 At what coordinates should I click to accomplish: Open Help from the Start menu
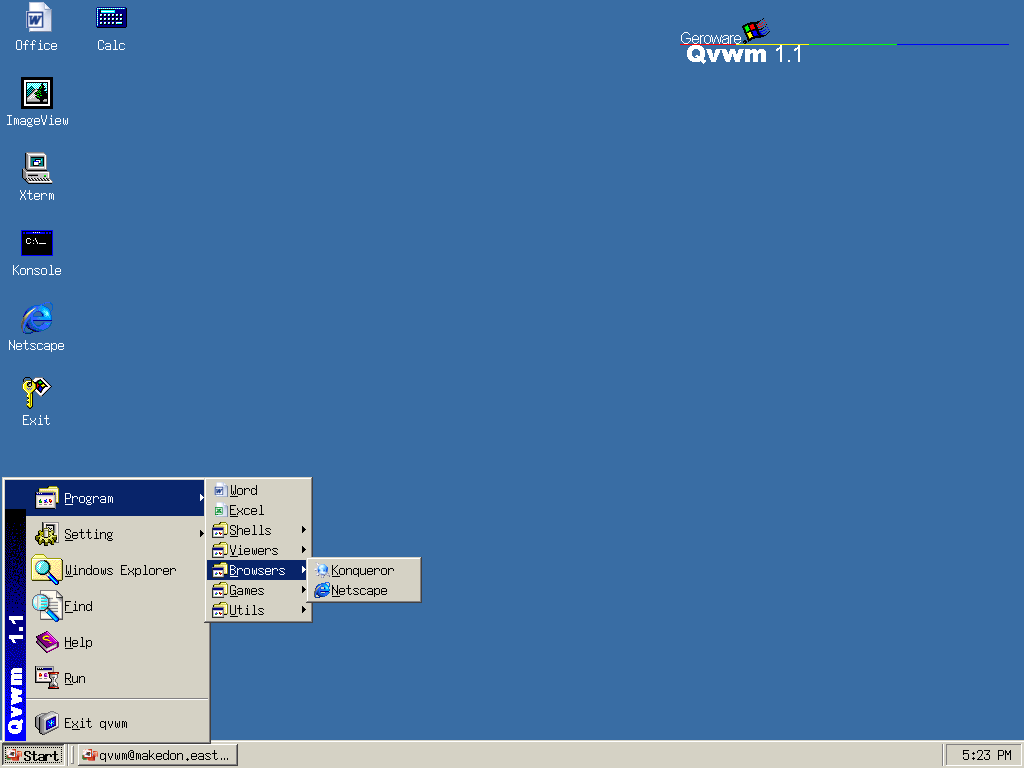[116, 642]
